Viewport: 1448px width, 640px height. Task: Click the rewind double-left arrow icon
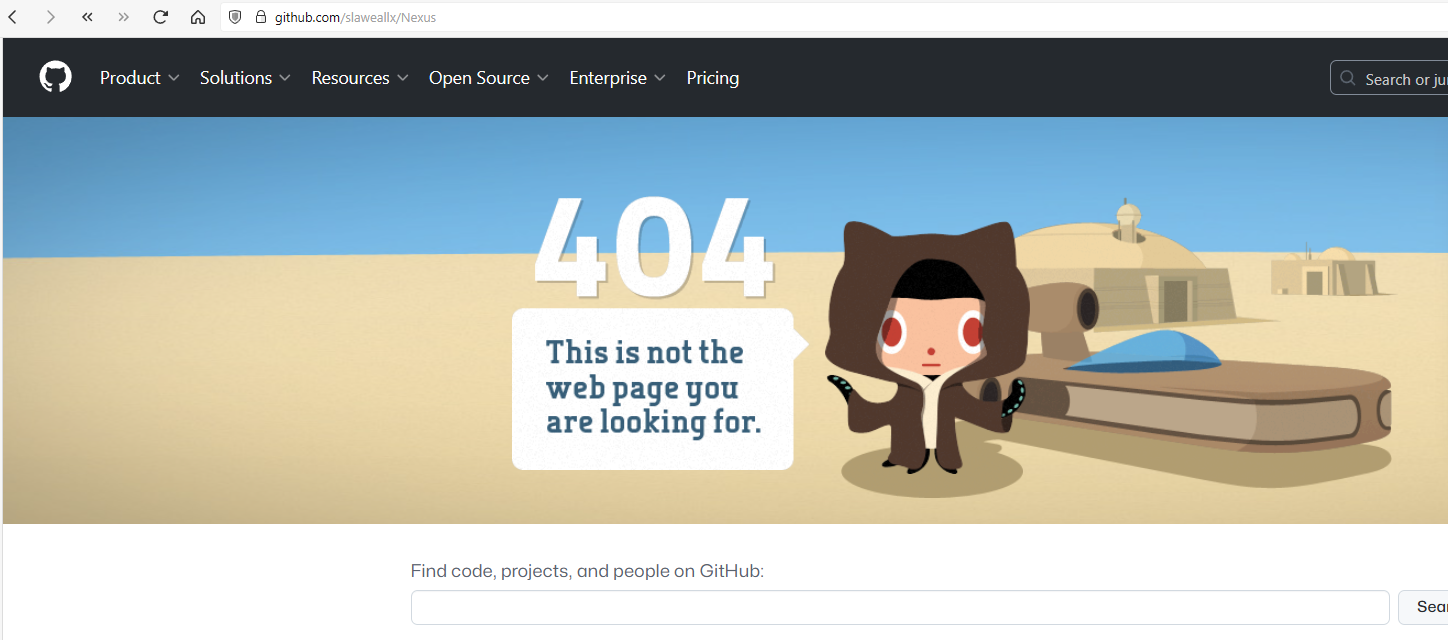(x=87, y=17)
